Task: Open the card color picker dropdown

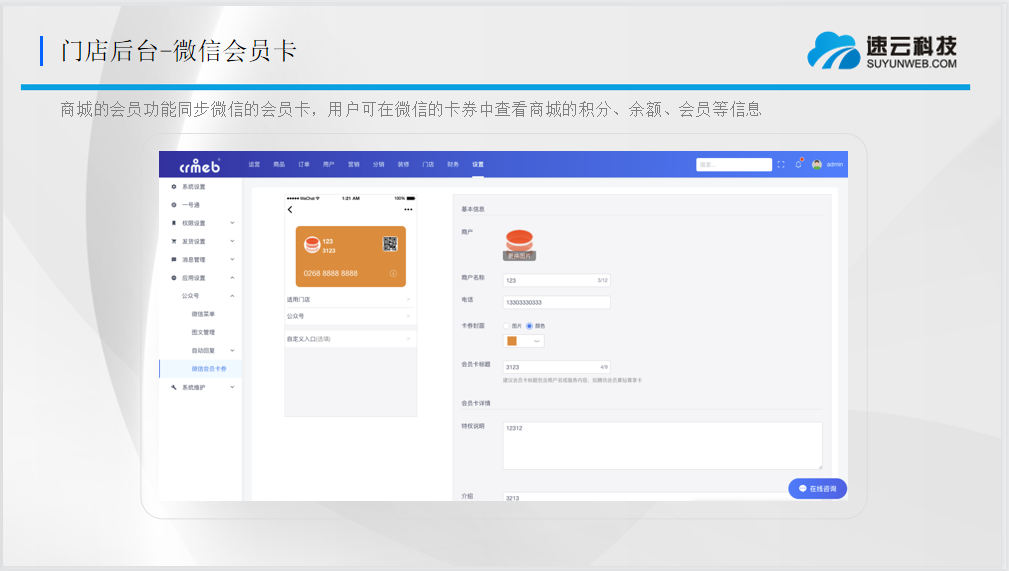Action: (524, 341)
